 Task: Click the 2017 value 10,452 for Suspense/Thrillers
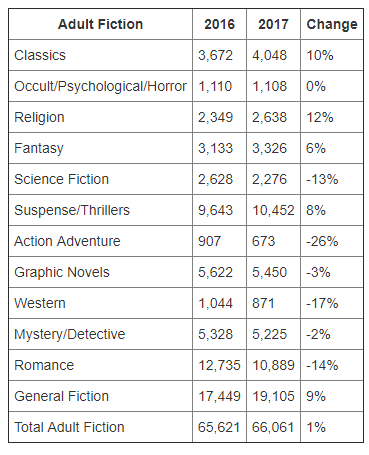pos(273,211)
